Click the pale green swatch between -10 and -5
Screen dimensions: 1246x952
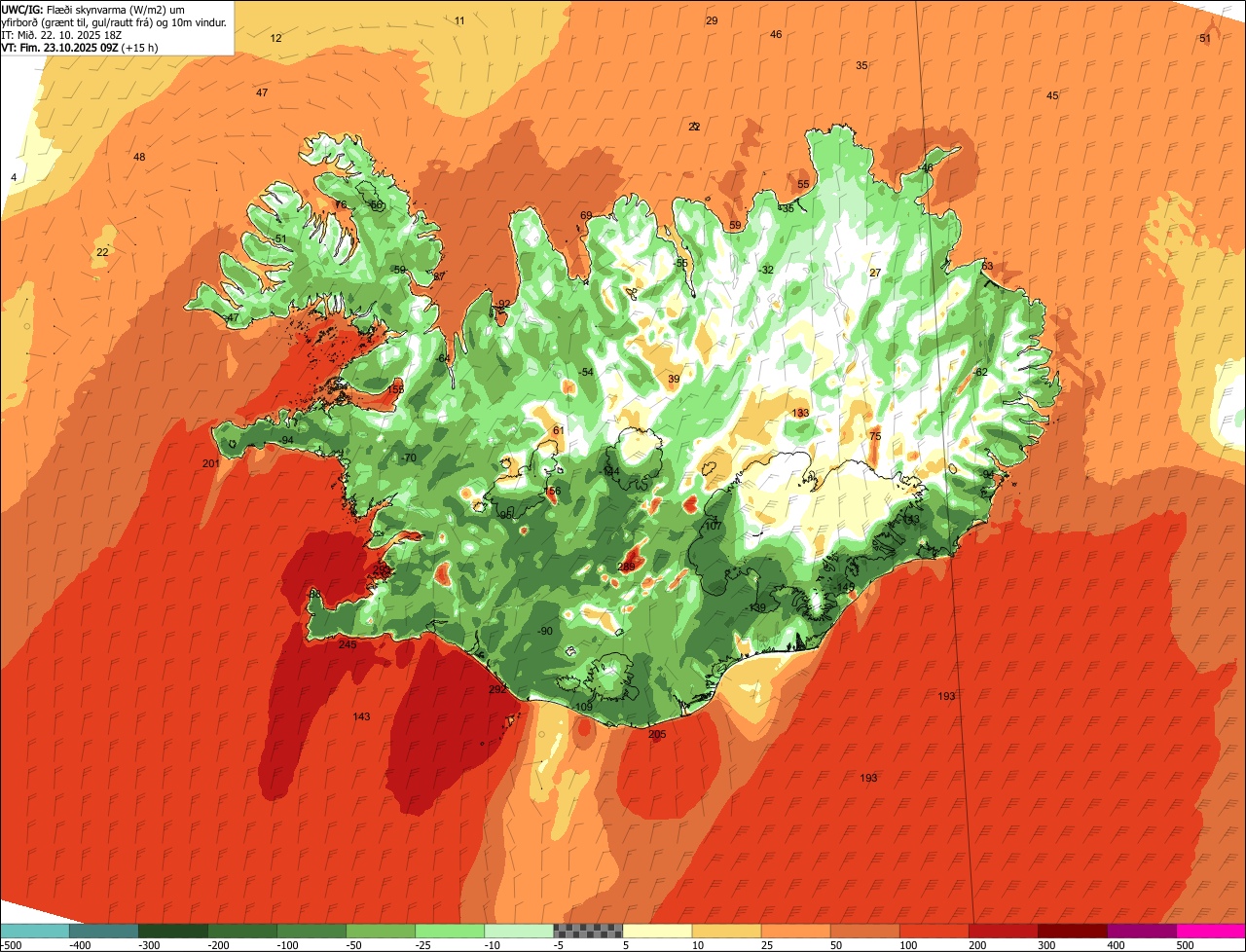tap(519, 930)
